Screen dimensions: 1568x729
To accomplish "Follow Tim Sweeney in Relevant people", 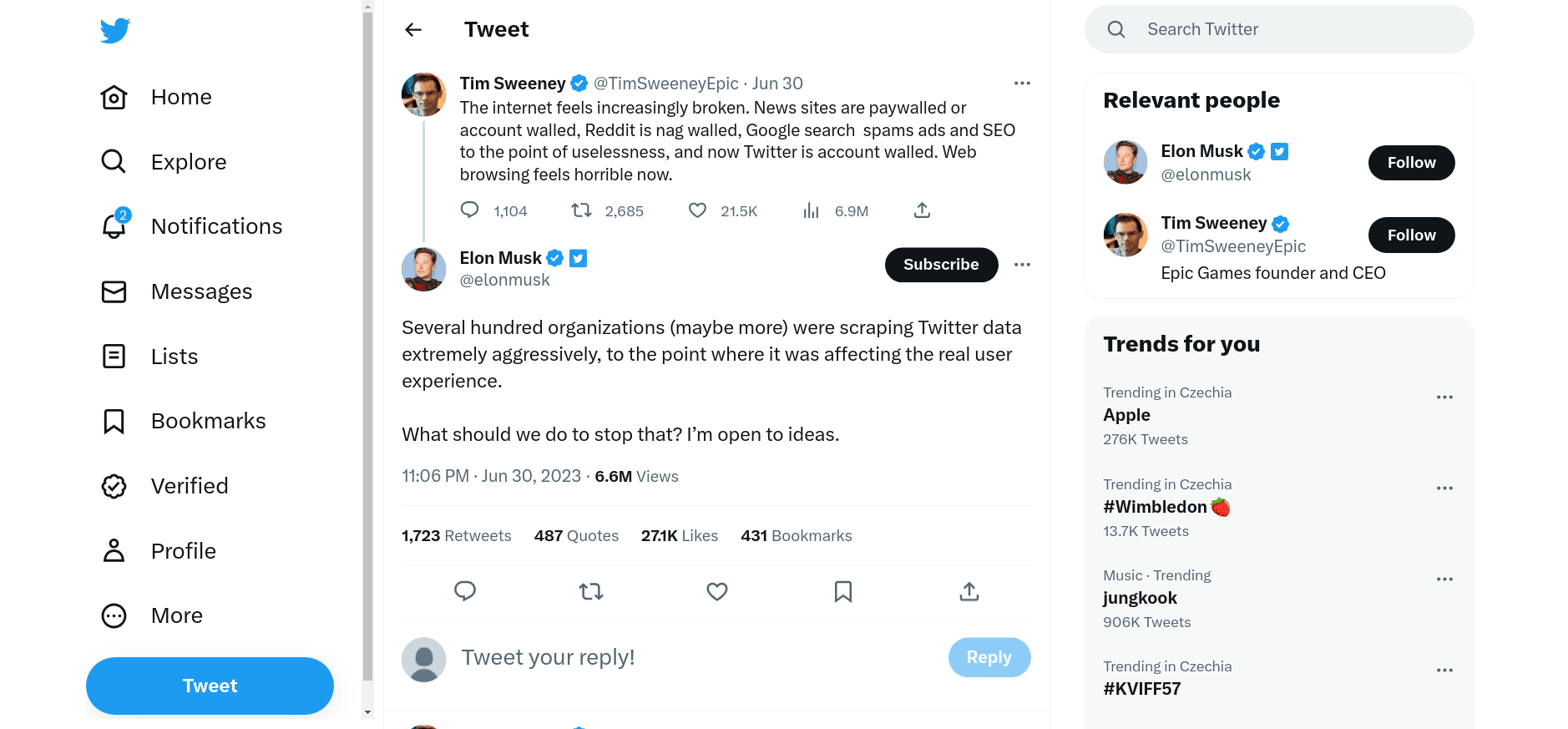I will tap(1411, 235).
